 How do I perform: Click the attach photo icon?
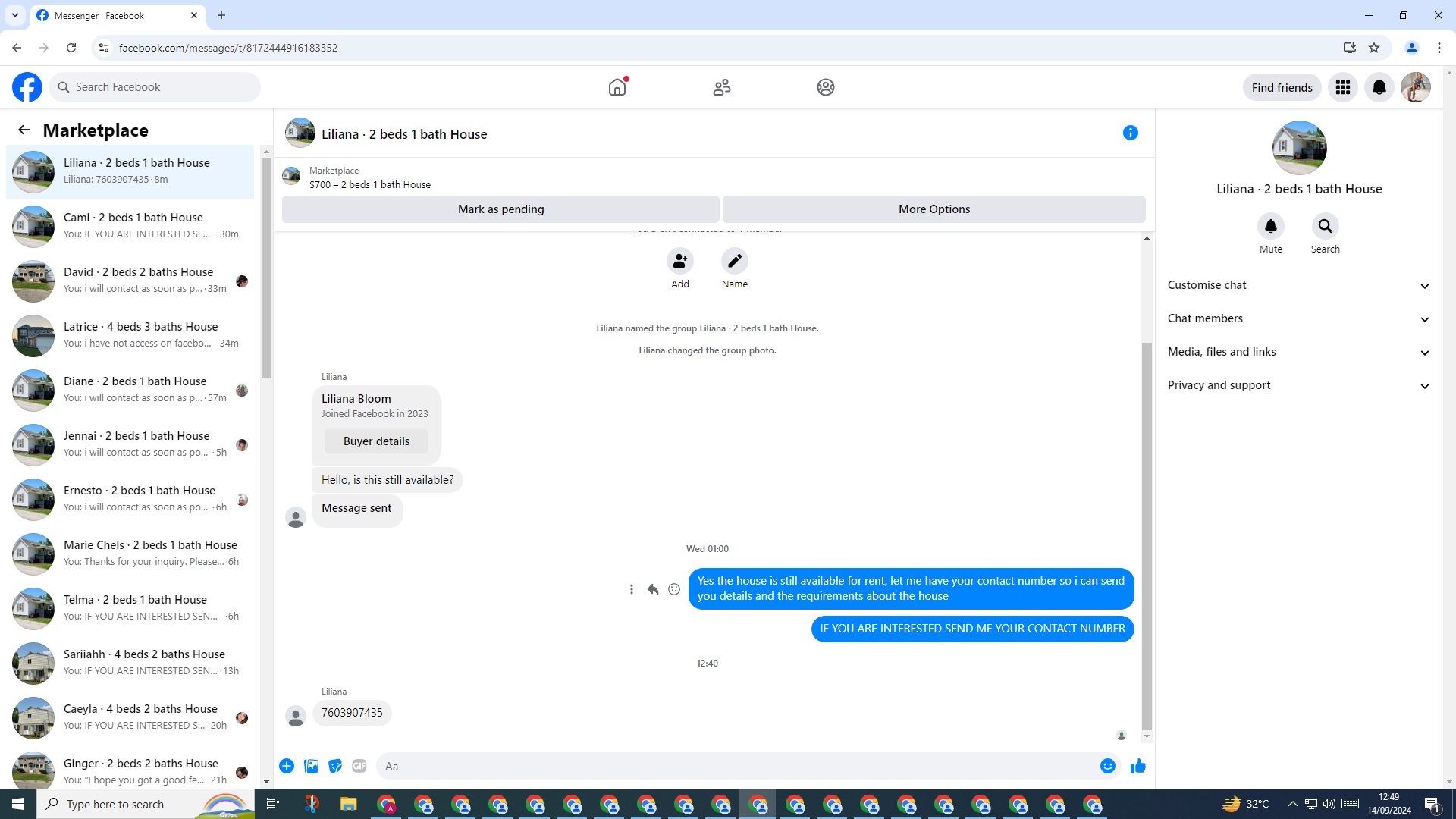click(x=311, y=767)
